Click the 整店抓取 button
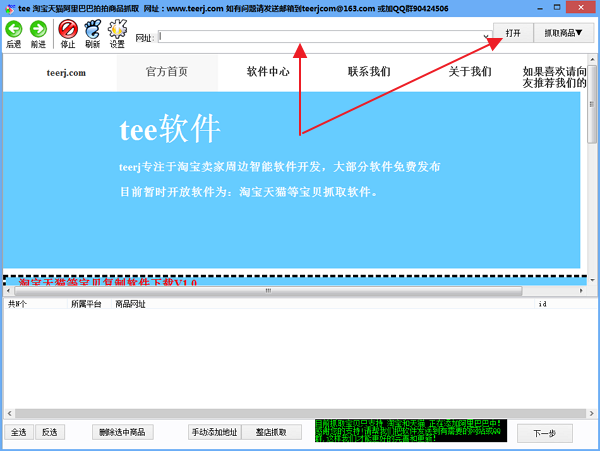The image size is (600, 451). pos(271,432)
